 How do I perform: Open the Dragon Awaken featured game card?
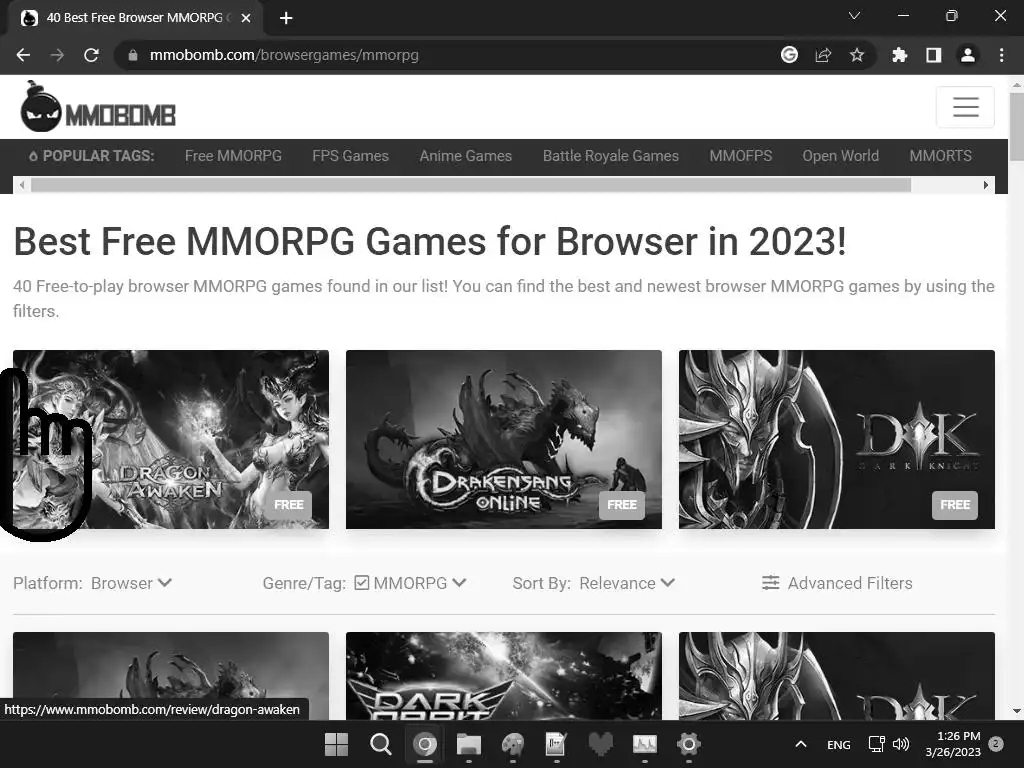click(x=171, y=440)
